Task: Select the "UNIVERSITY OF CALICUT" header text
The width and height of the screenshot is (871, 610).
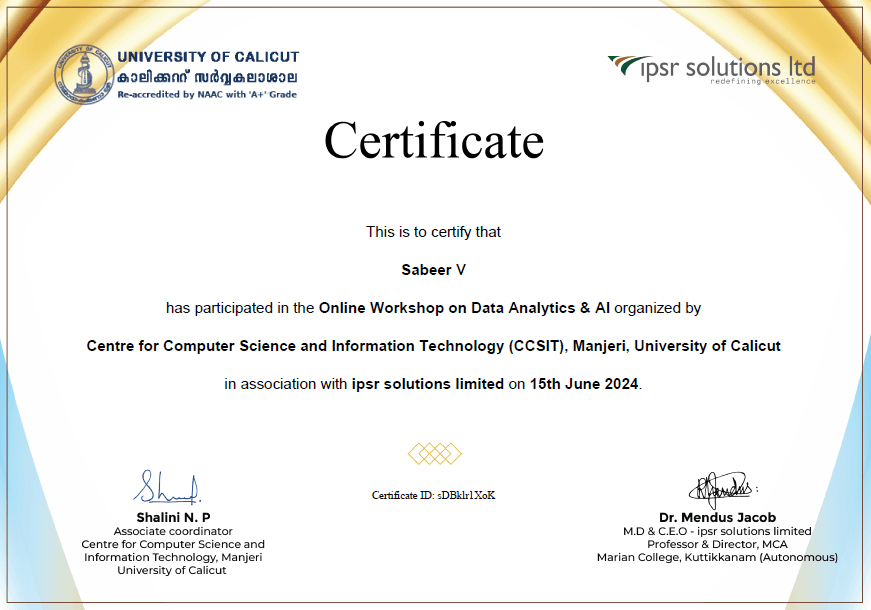Action: click(x=208, y=57)
